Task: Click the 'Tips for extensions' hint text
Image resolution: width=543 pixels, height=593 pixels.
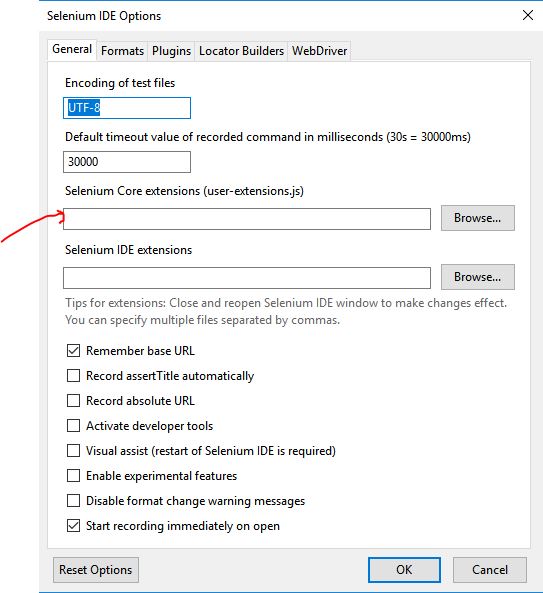Action: tap(286, 311)
